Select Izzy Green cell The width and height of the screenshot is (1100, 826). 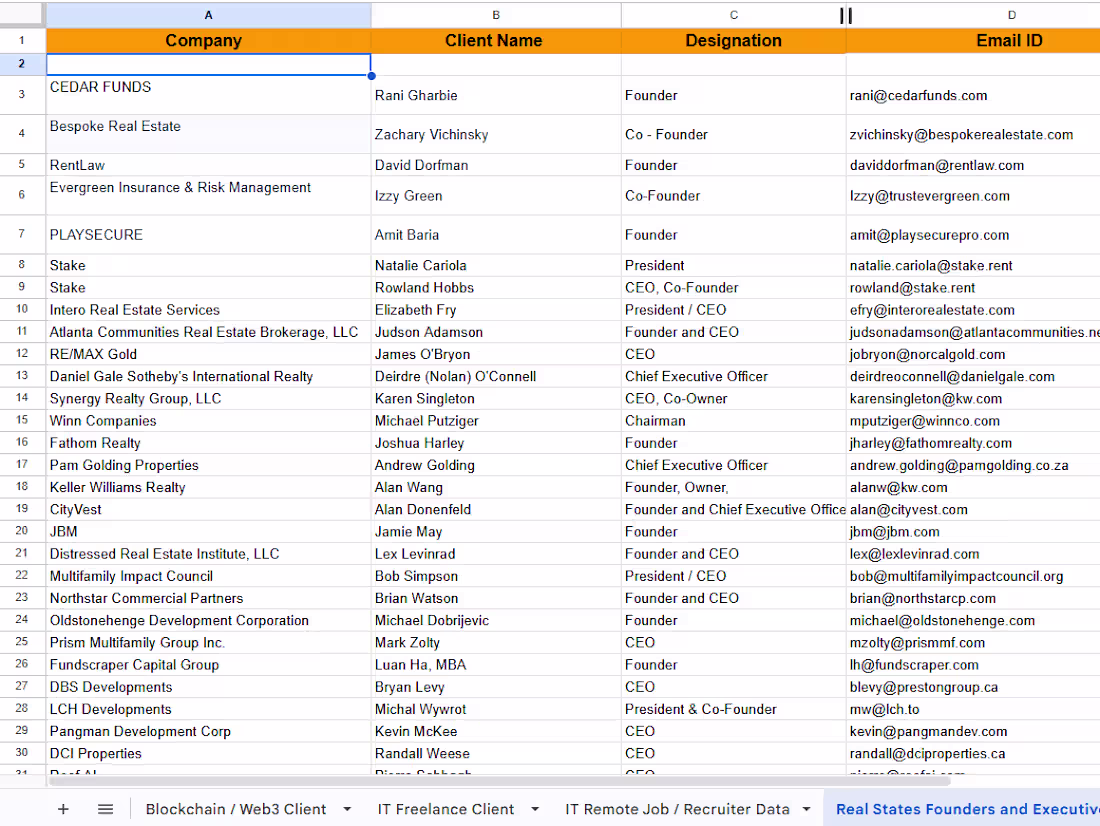pos(496,195)
